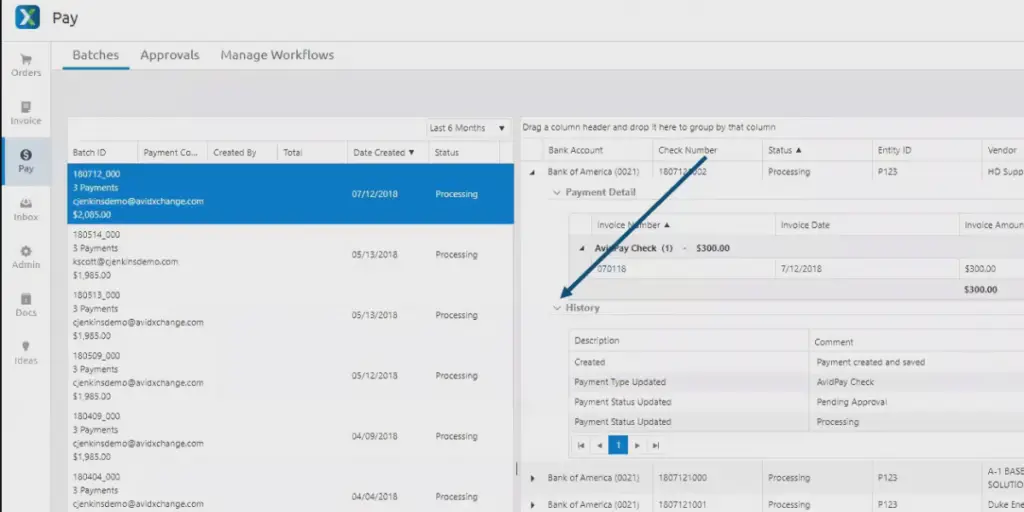Click the 7/12/2018 invoice date cell

(x=867, y=268)
